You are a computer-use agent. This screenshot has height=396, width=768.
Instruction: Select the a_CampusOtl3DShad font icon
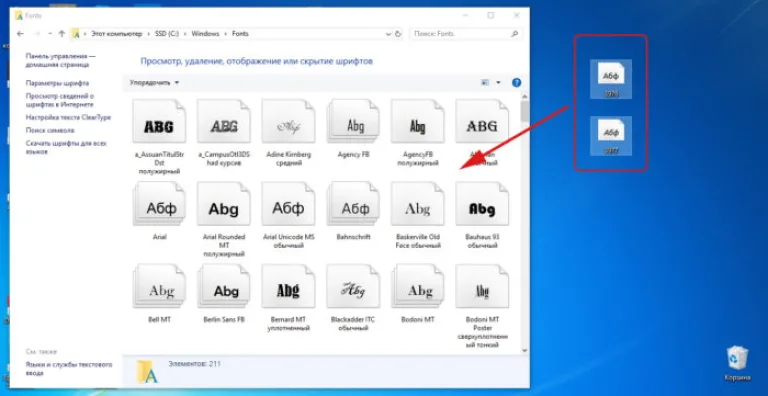(x=224, y=122)
